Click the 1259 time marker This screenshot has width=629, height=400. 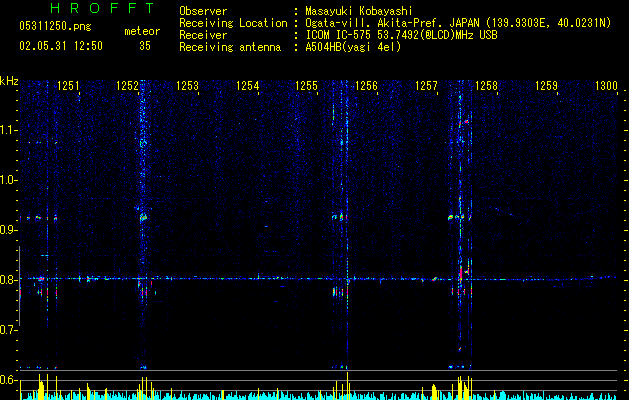546,86
